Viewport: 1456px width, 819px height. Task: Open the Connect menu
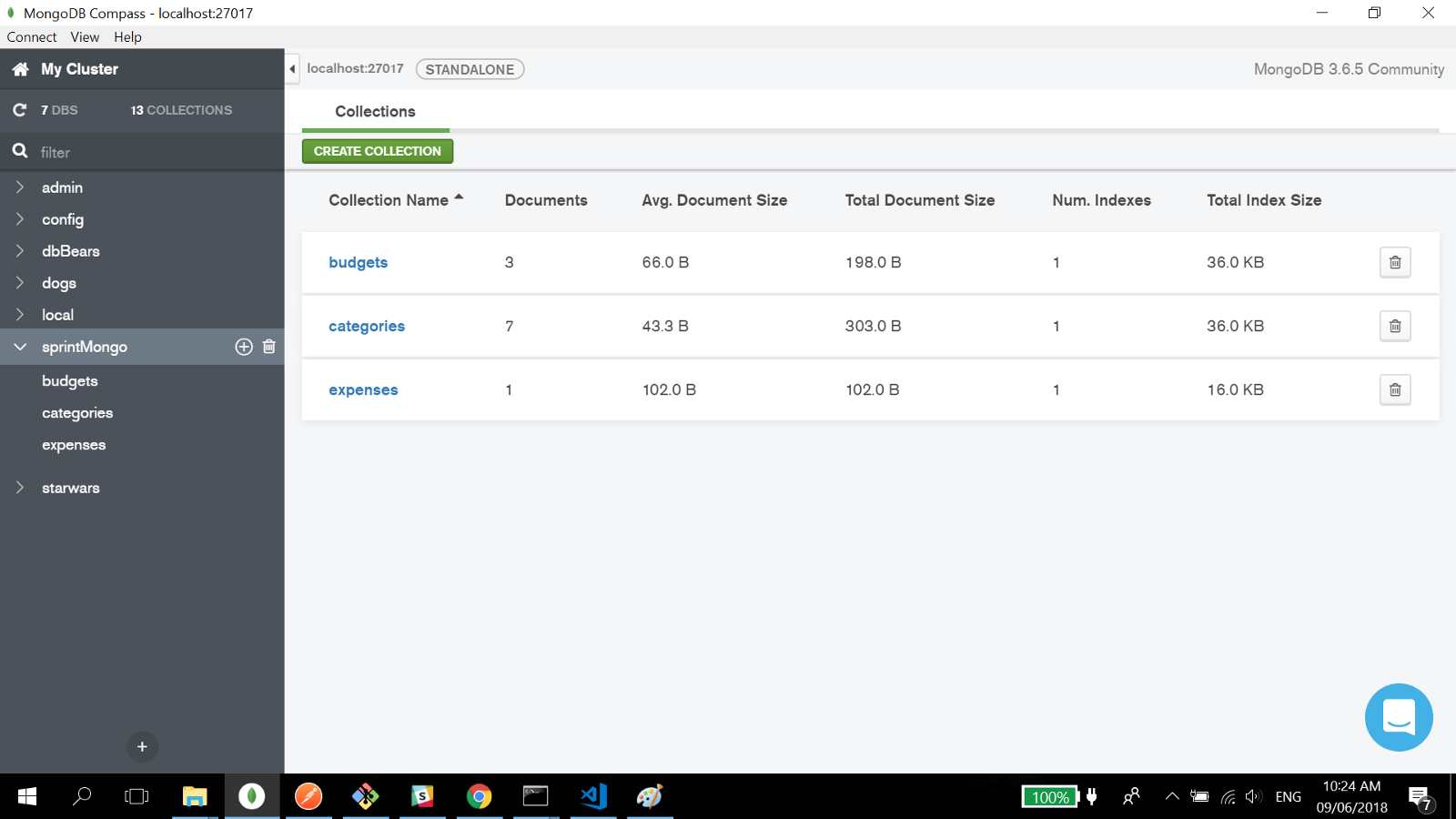32,37
